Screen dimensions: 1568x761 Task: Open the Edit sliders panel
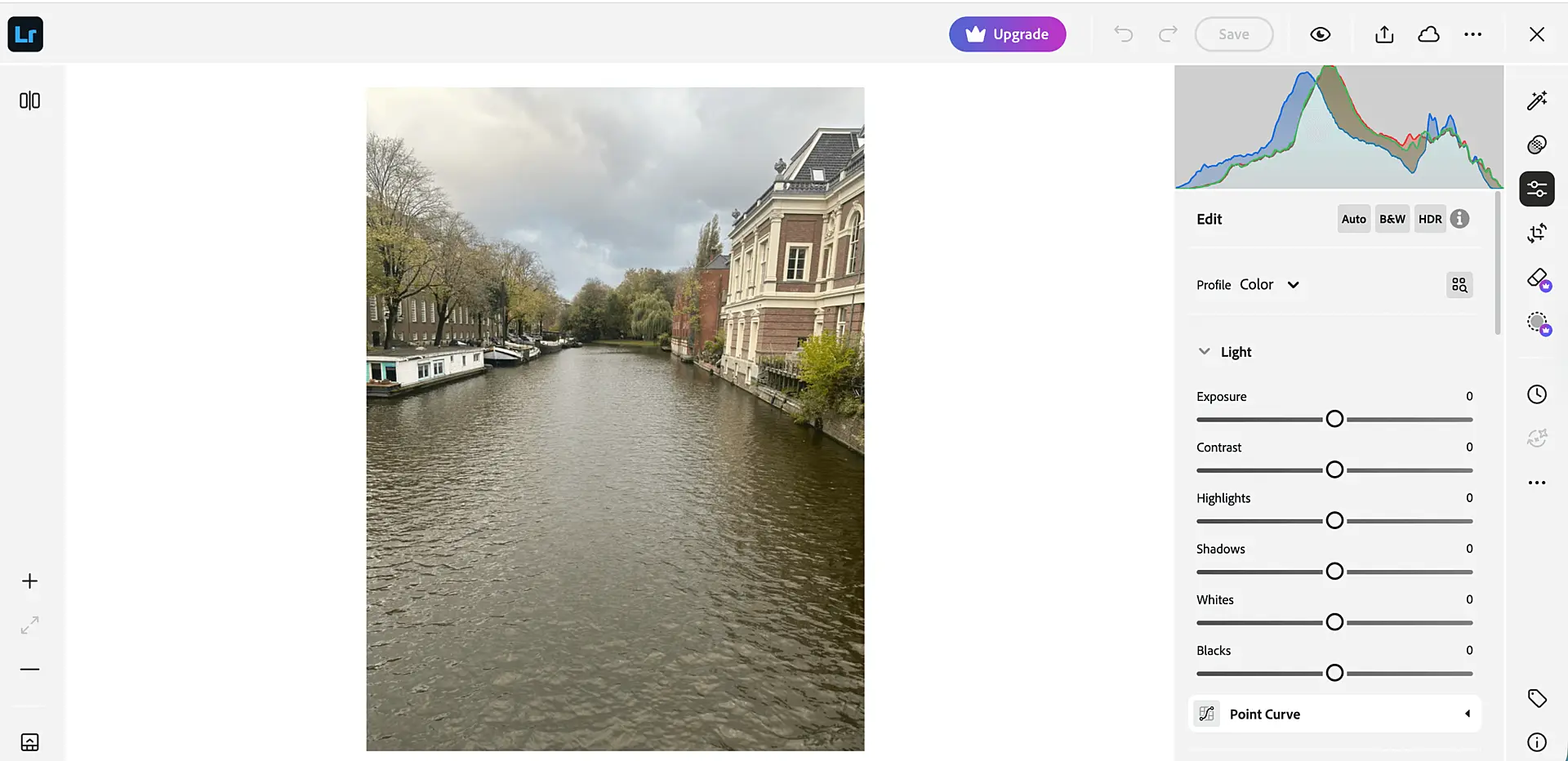click(x=1538, y=189)
